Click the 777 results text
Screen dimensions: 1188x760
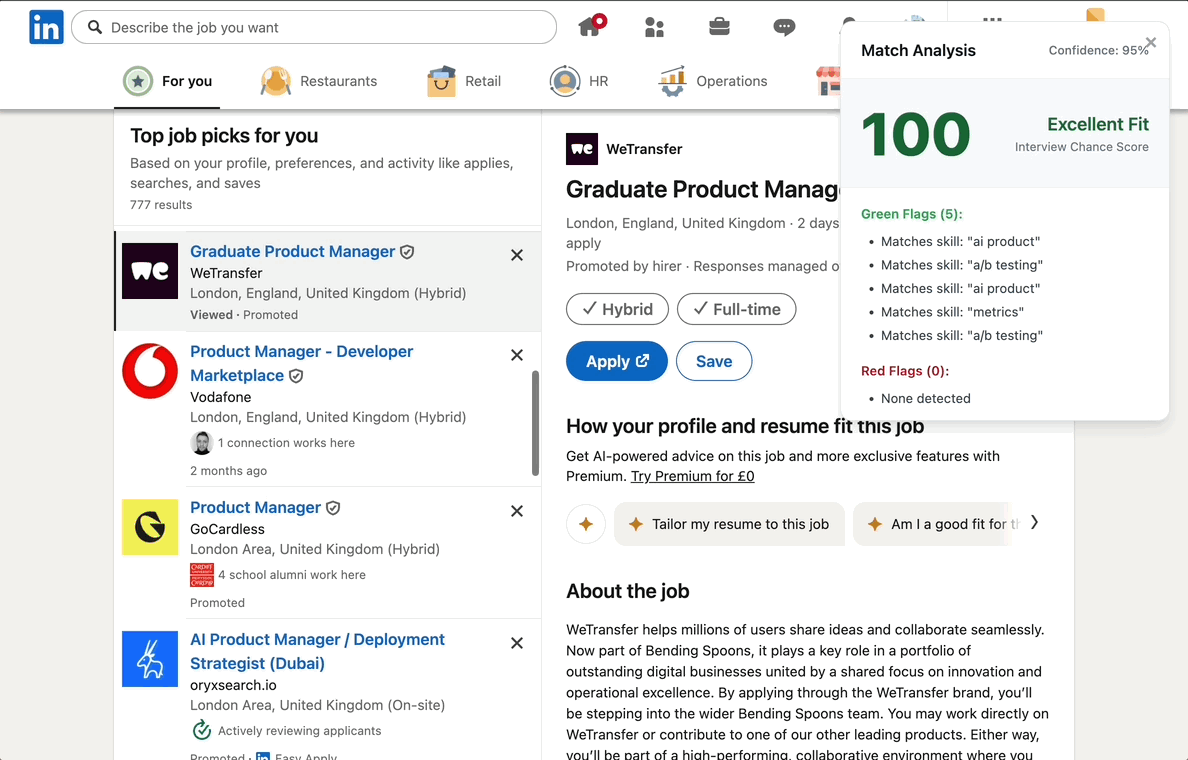[x=161, y=205]
